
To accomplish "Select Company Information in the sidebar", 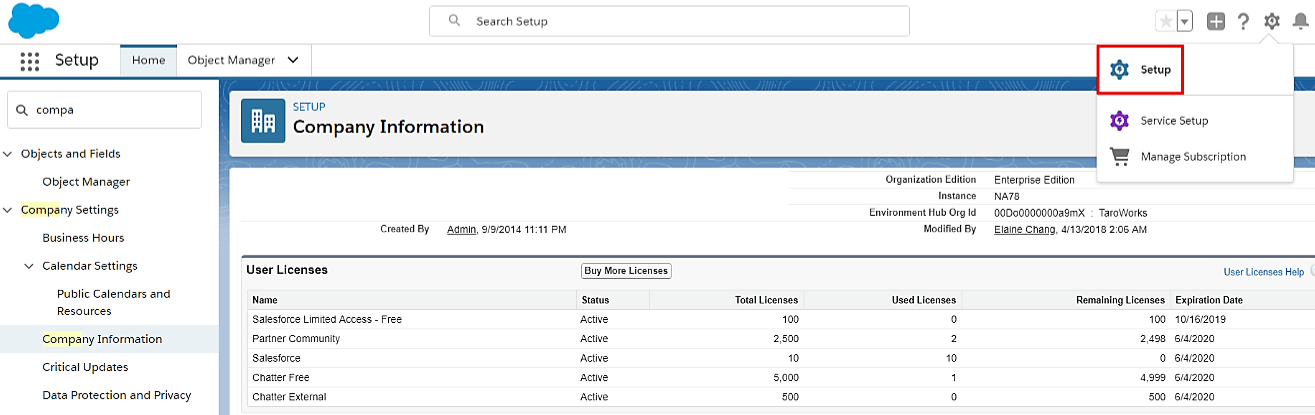I will click(102, 339).
